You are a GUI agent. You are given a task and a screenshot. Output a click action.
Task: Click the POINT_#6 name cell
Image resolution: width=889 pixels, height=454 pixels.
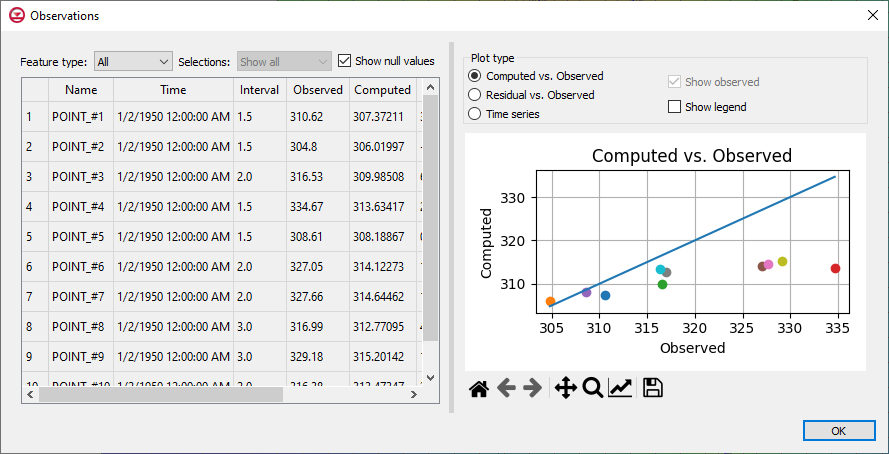[81, 267]
